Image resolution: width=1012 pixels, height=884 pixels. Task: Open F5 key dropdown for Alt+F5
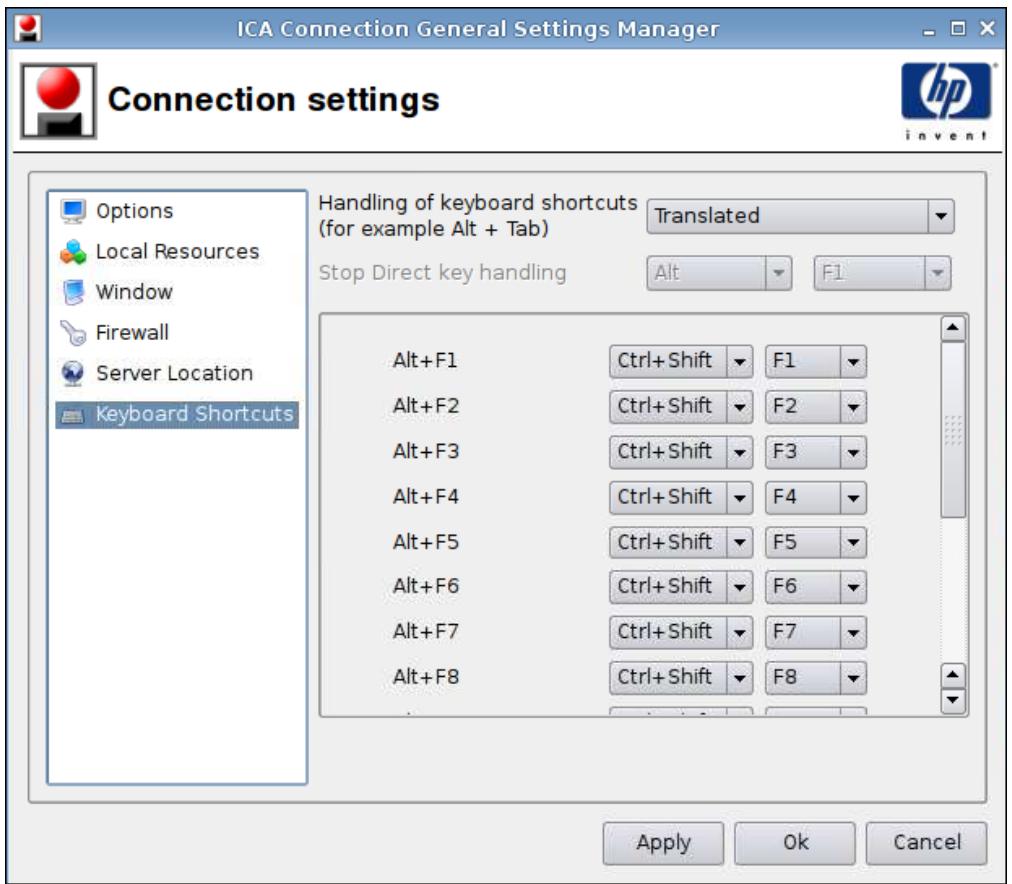coord(816,543)
